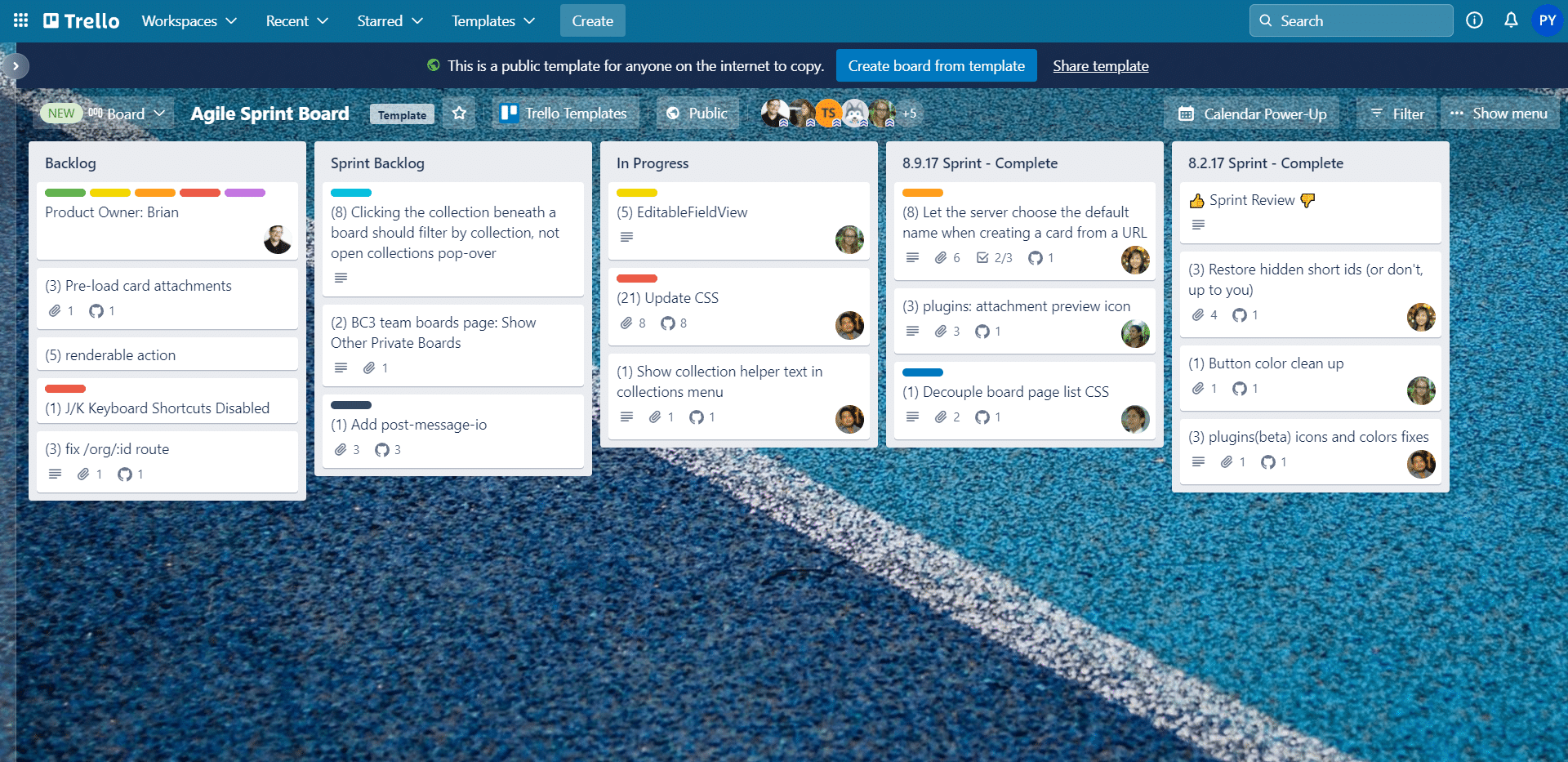
Task: Click the sky blue label on collection filter card
Action: coord(351,193)
